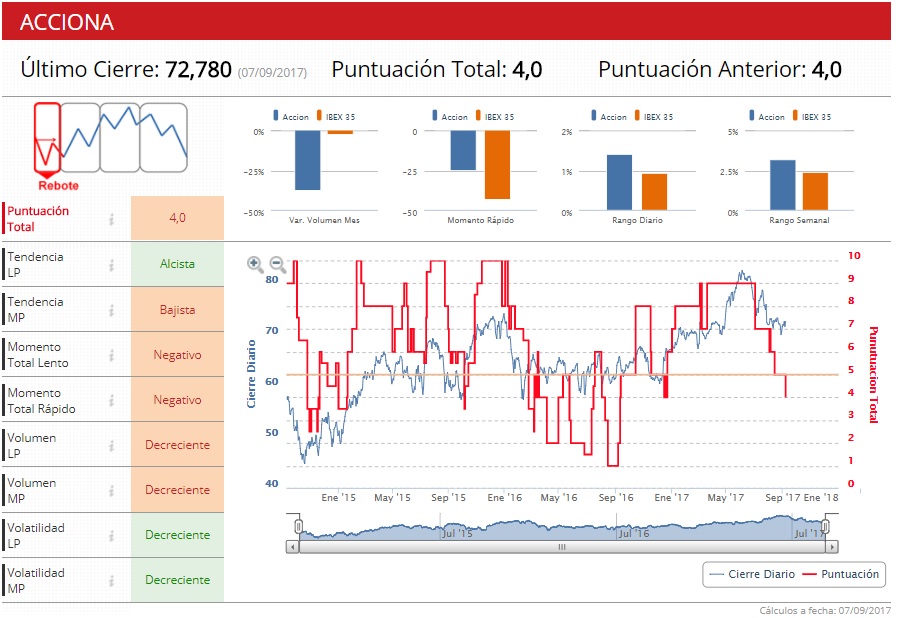Toggle Accion series in Rango Semanal legend
Viewport: 898px width, 618px height.
767,116
